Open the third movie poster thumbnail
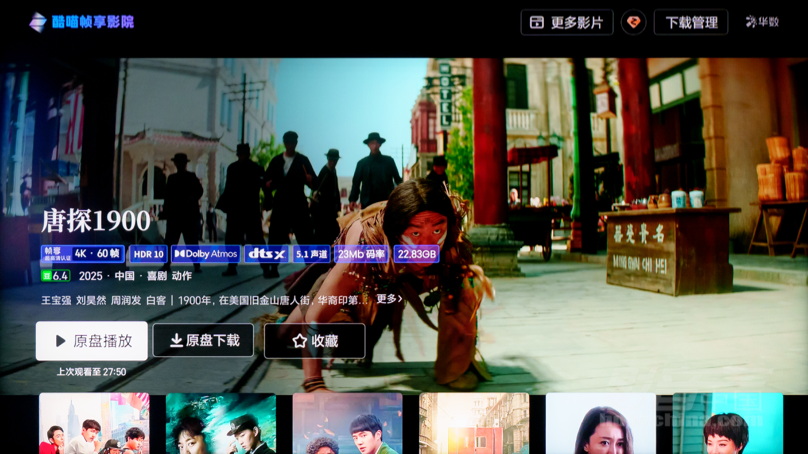Screen dimensions: 808x454 (347, 424)
